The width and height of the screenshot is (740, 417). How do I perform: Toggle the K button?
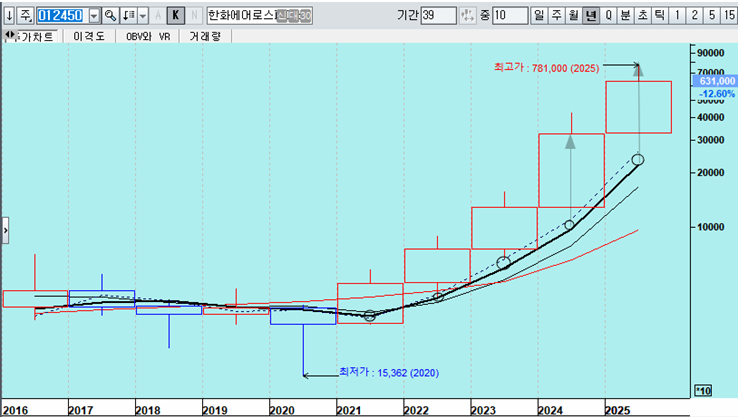[176, 16]
